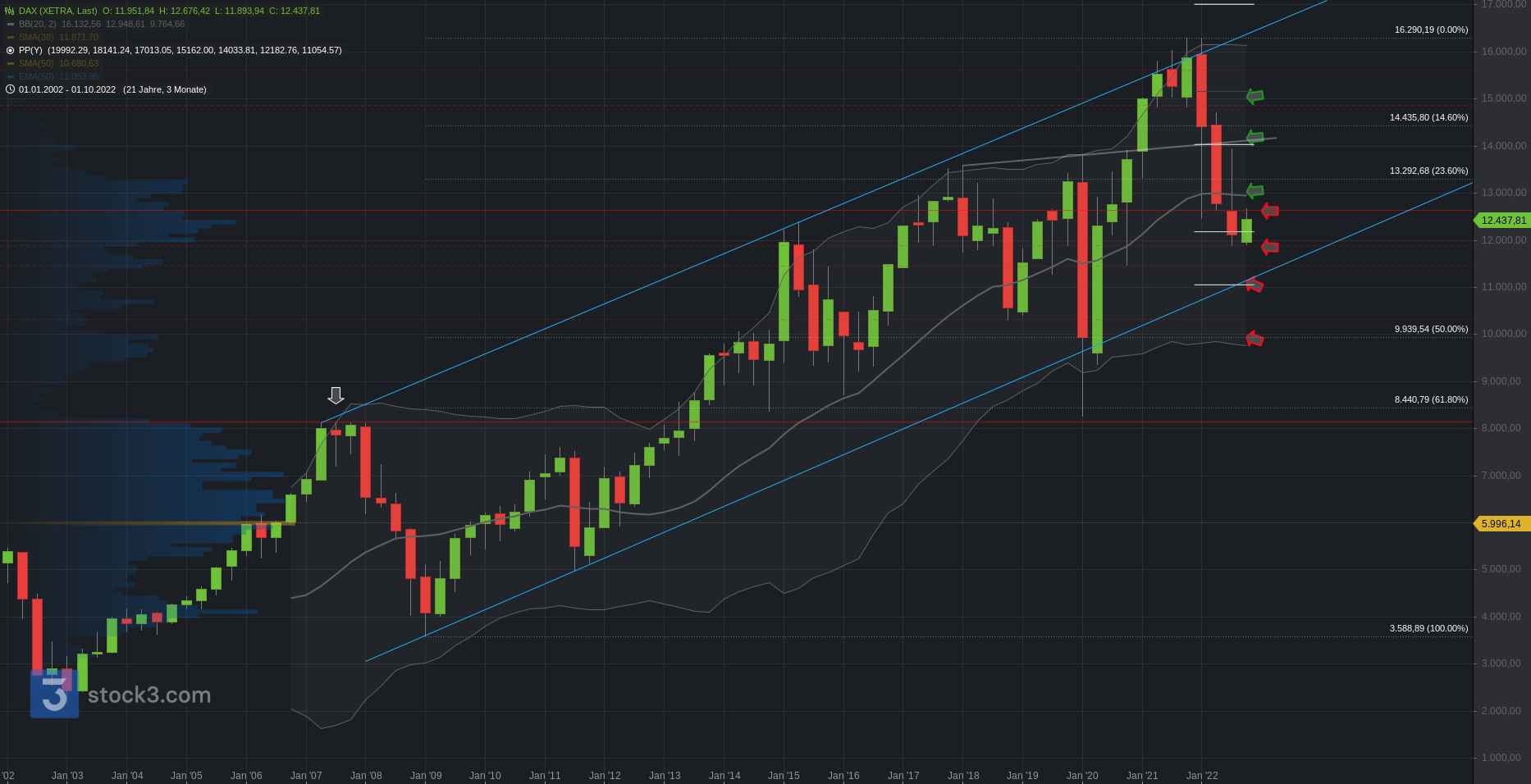Toggle the EMA(50) indicator marker
1531x784 pixels.
(x=11, y=76)
